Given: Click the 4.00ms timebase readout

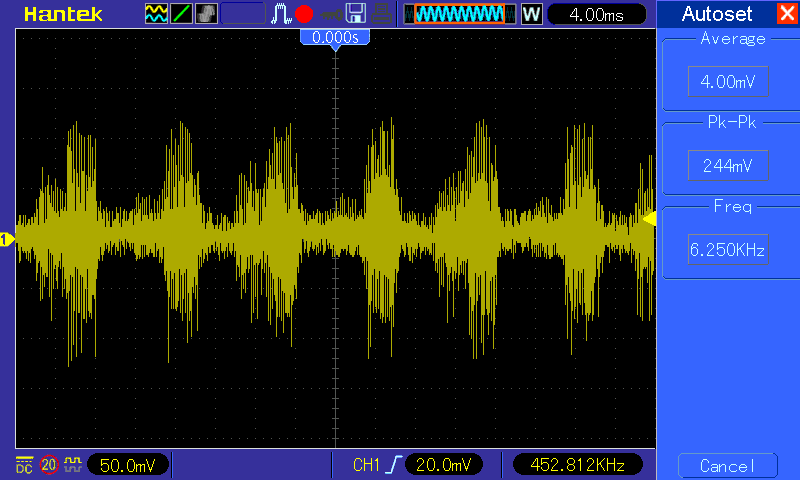Looking at the screenshot, I should [x=596, y=14].
